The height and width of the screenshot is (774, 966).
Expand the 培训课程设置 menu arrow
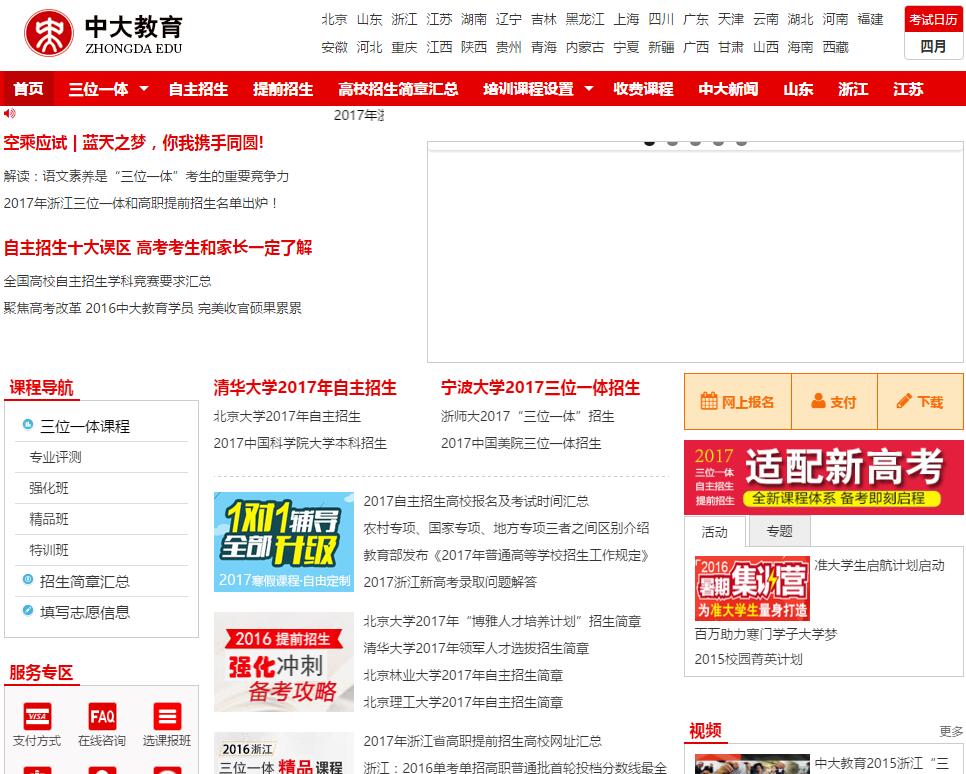pyautogui.click(x=588, y=89)
